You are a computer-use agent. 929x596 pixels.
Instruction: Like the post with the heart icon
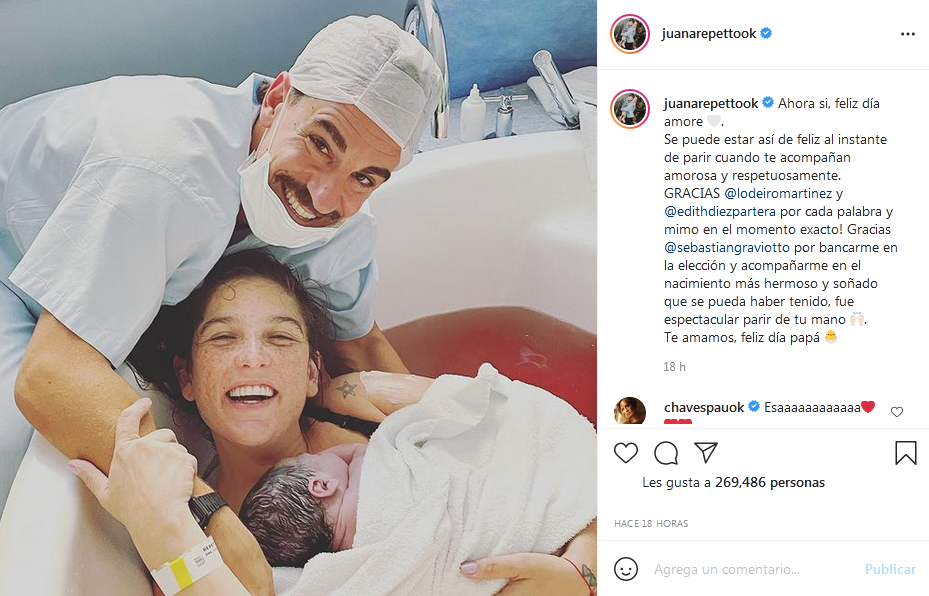[x=626, y=453]
